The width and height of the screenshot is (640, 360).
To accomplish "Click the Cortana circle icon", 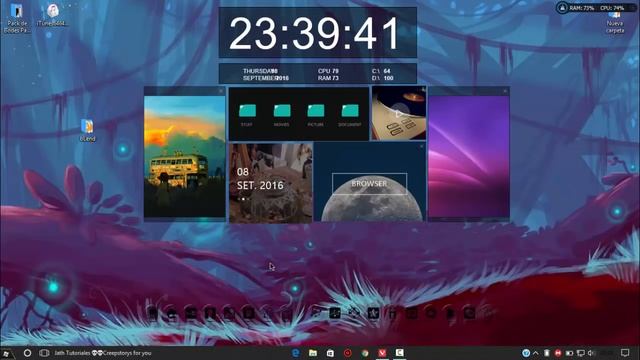I will (27, 353).
